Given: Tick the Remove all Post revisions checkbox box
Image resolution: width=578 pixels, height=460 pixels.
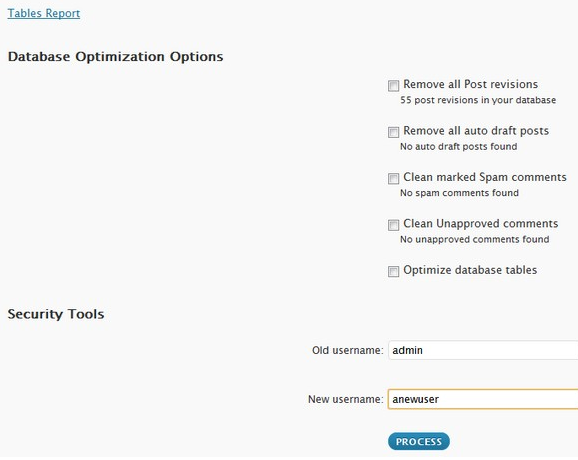Looking at the screenshot, I should [x=393, y=86].
